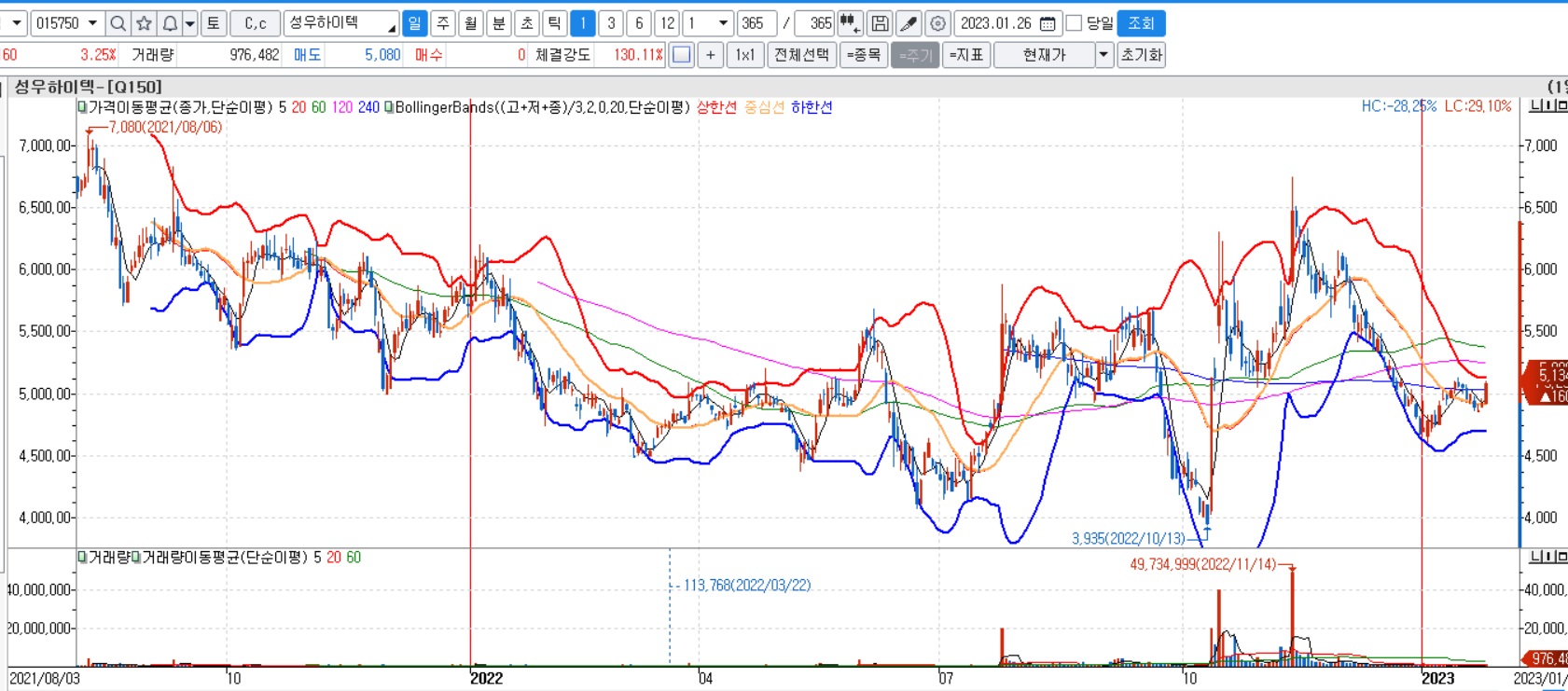Click the 거래량이동평균 indicator square icon
The width and height of the screenshot is (1568, 691).
tap(136, 557)
